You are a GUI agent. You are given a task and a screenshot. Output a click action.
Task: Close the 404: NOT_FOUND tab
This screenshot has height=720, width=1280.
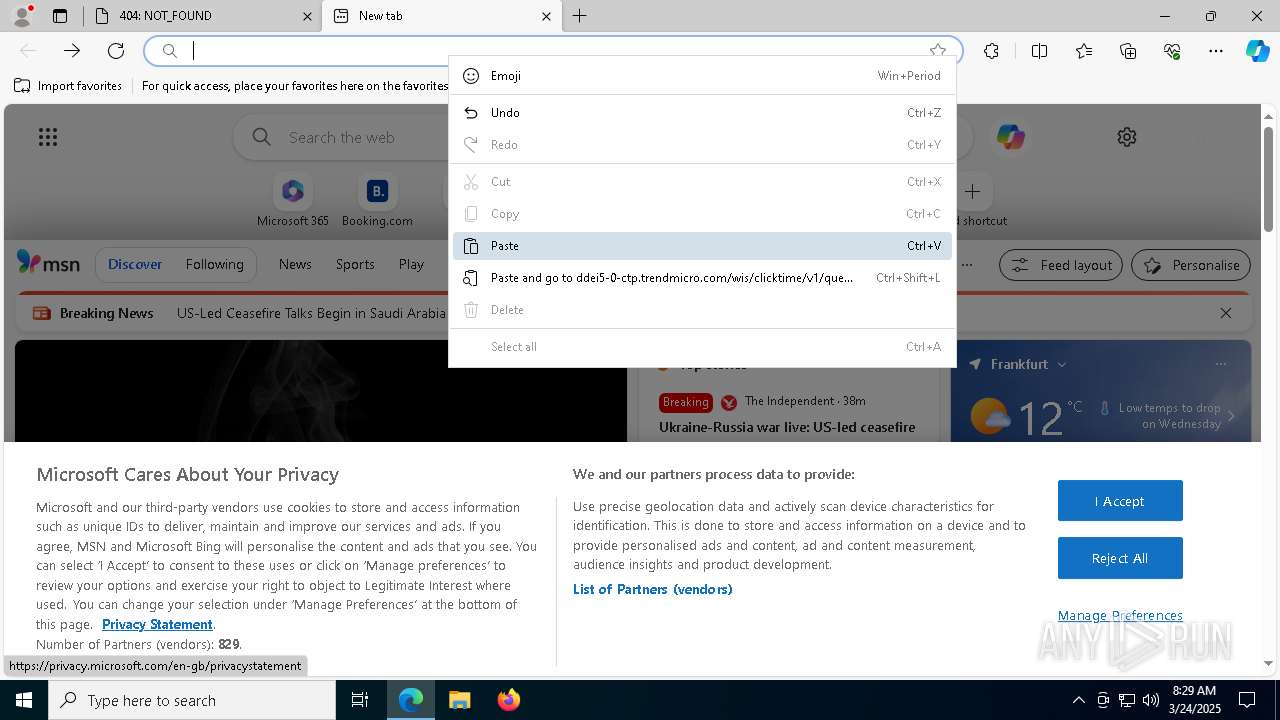308,16
